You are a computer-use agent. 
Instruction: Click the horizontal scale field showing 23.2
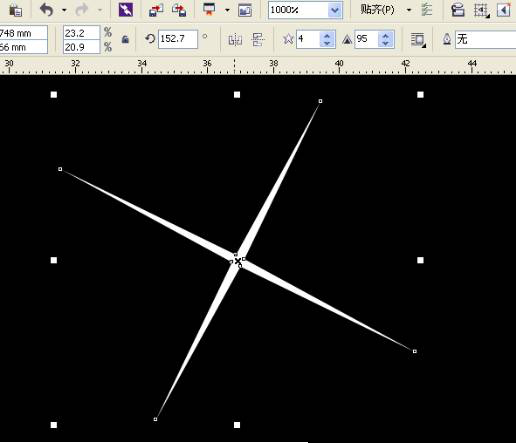81,33
